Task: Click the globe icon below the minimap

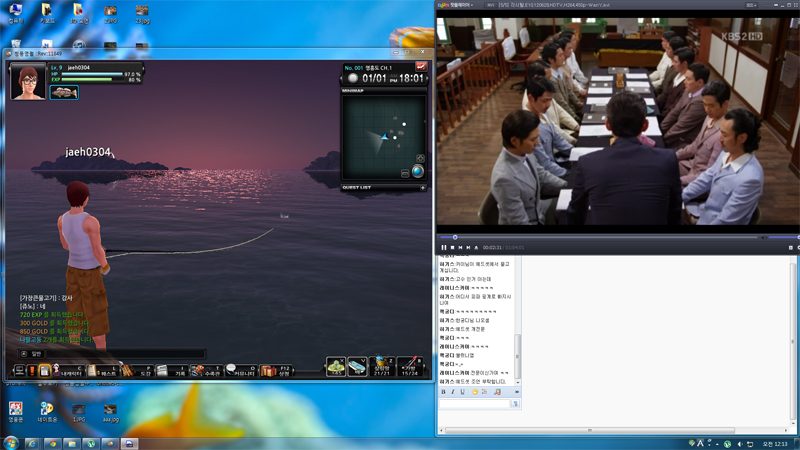Action: click(x=417, y=171)
